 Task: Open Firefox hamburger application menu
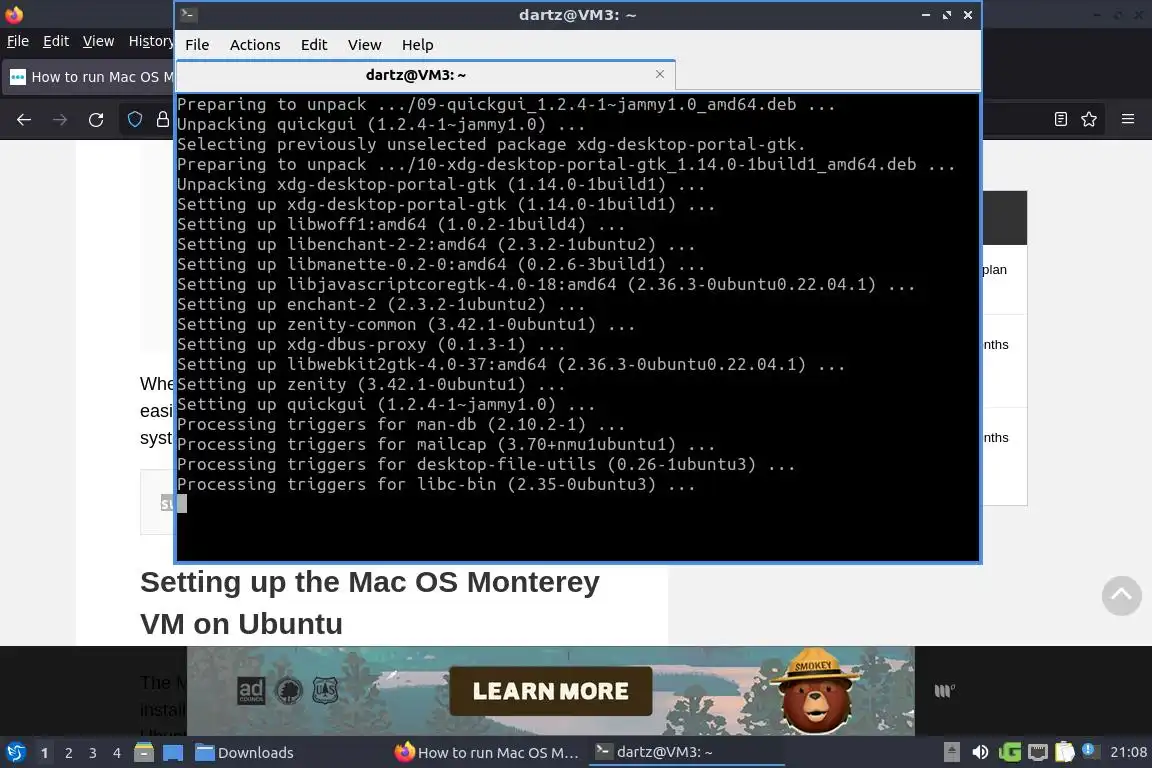pos(1128,119)
